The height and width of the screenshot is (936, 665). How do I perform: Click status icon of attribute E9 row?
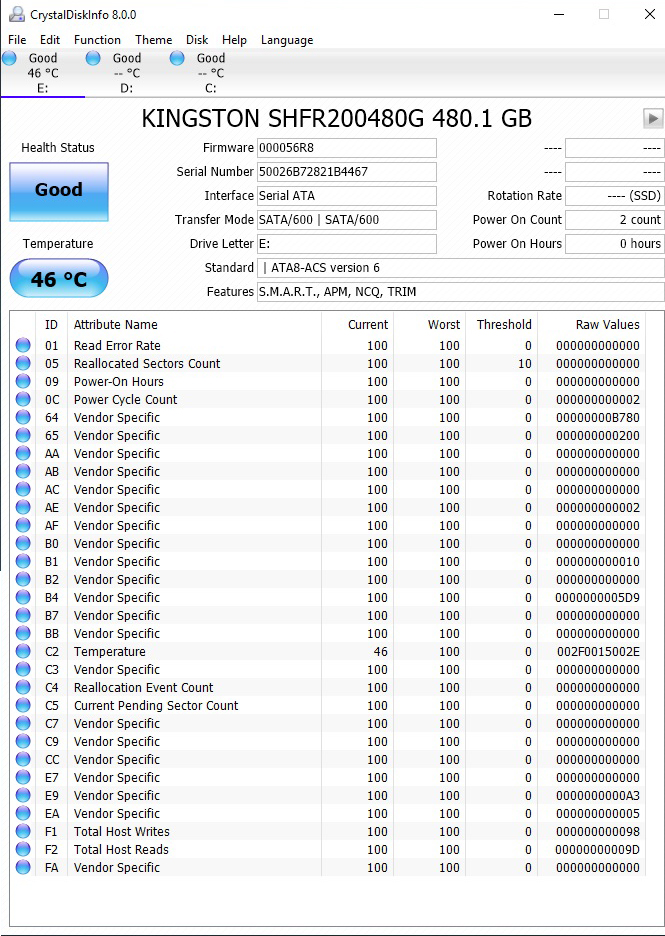[x=23, y=795]
